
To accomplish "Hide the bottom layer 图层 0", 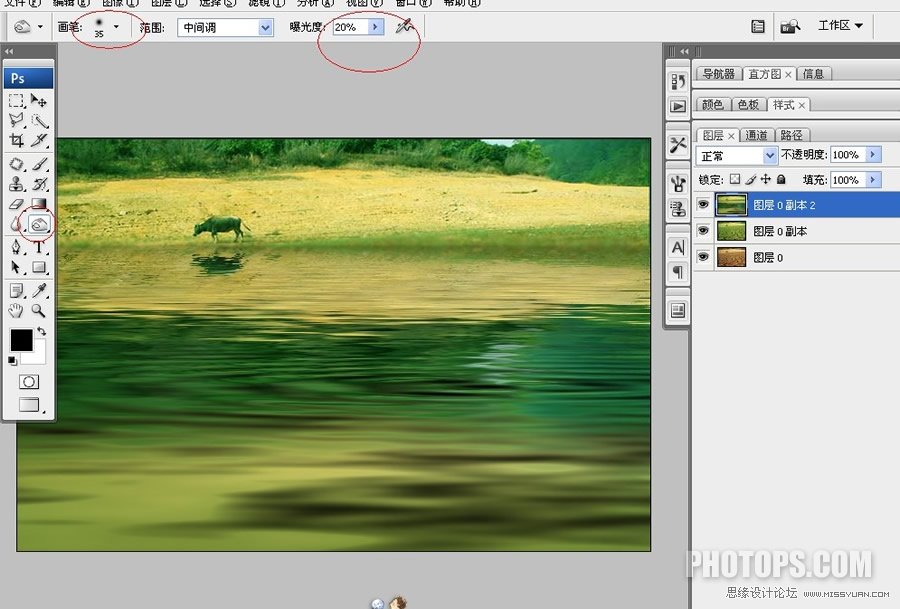I will [703, 257].
